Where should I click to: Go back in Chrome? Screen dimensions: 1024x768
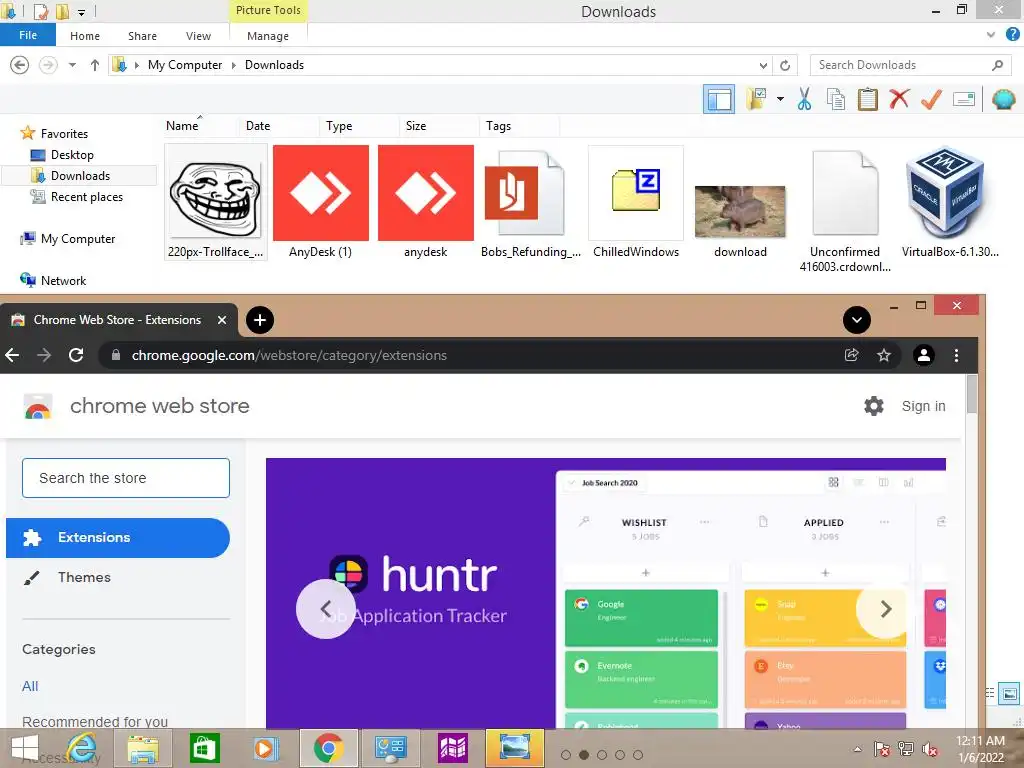tap(12, 355)
